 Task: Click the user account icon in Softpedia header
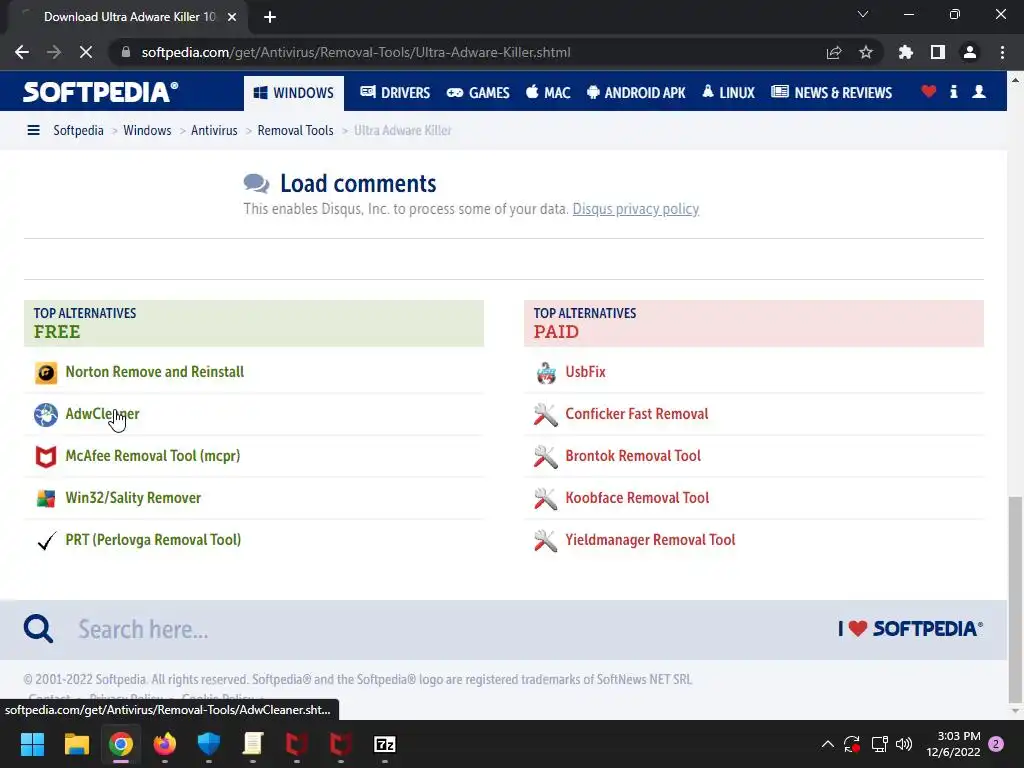(x=979, y=91)
